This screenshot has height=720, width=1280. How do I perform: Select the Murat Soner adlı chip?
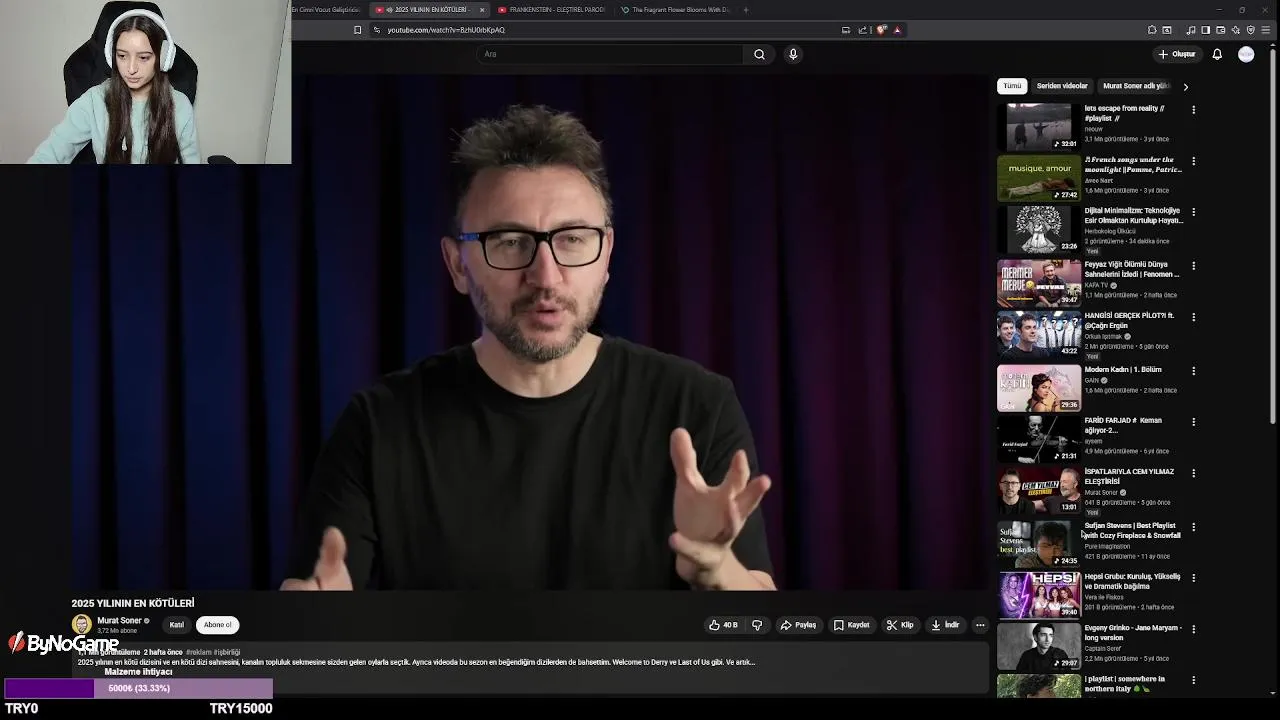(1136, 86)
